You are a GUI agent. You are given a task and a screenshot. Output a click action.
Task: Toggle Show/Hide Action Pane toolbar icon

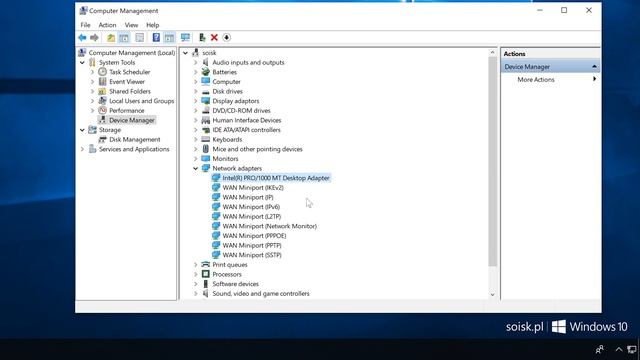point(169,38)
